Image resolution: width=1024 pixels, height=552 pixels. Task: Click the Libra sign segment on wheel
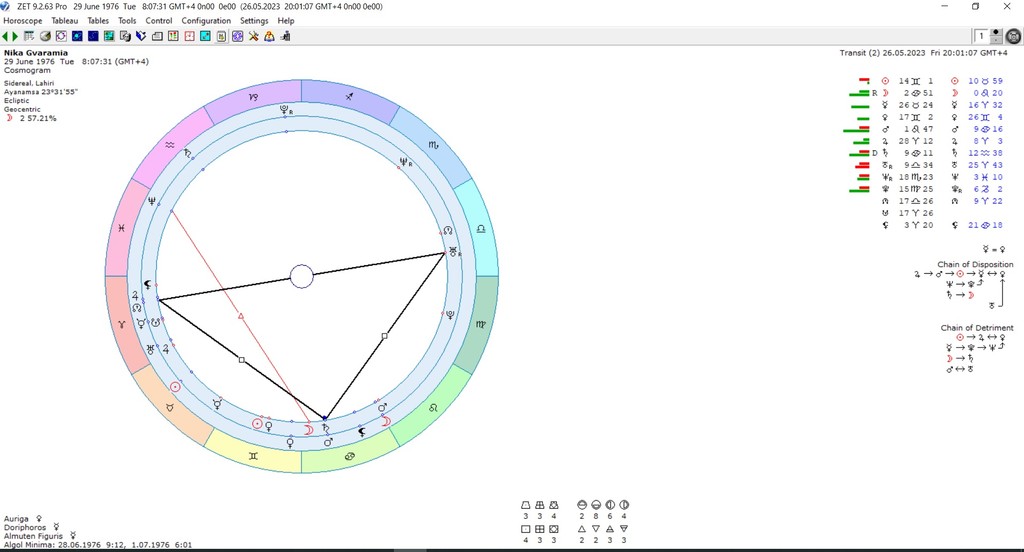(481, 229)
